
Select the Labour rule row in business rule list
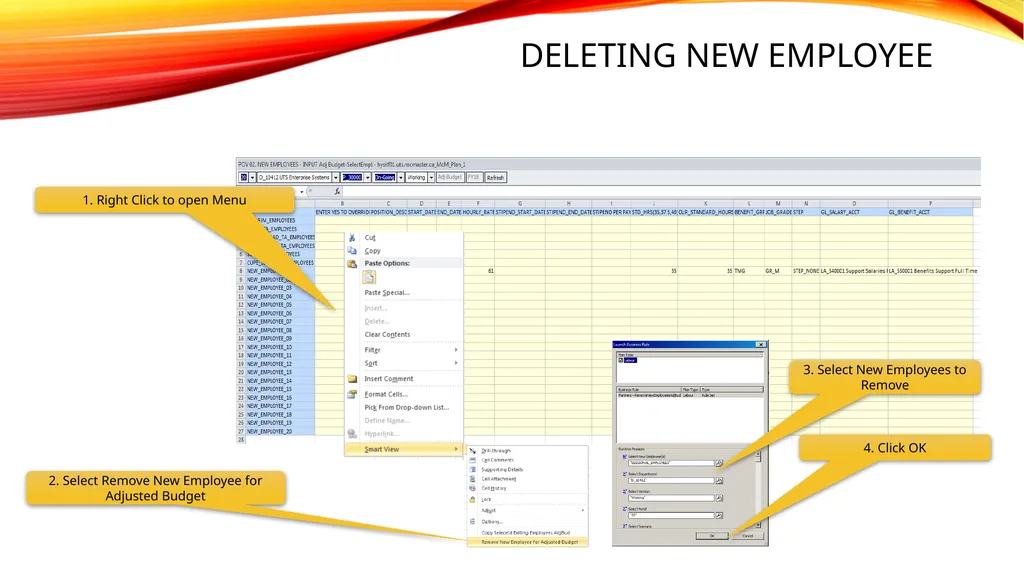click(x=690, y=395)
